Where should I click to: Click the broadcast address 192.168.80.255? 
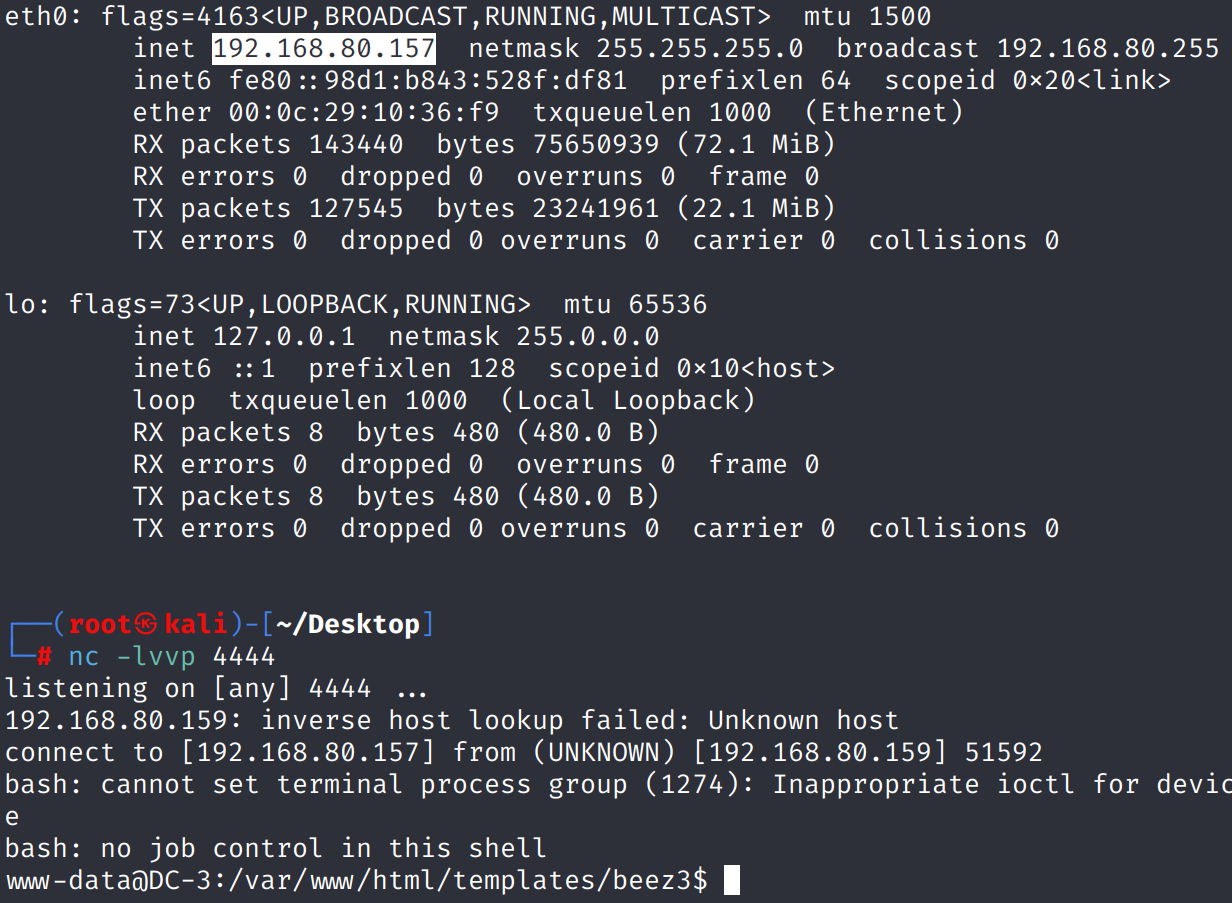[x=1108, y=48]
